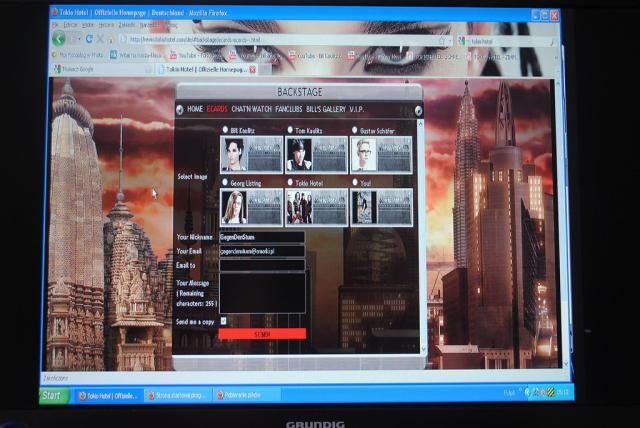Screen dimensions: 640x428
Task: Open the Historia menu
Action: tap(106, 25)
